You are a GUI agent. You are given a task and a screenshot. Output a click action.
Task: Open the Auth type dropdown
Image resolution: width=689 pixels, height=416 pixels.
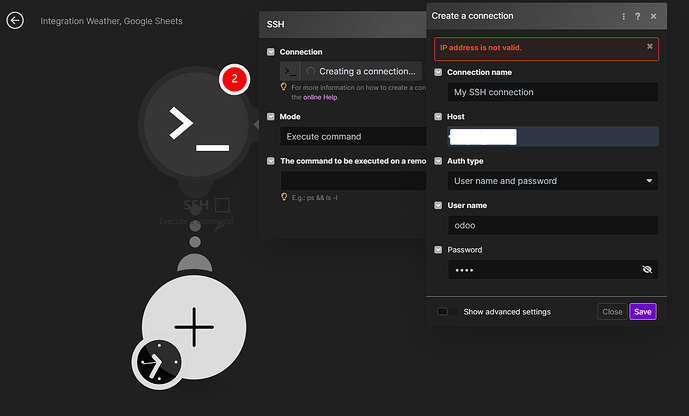pos(553,181)
